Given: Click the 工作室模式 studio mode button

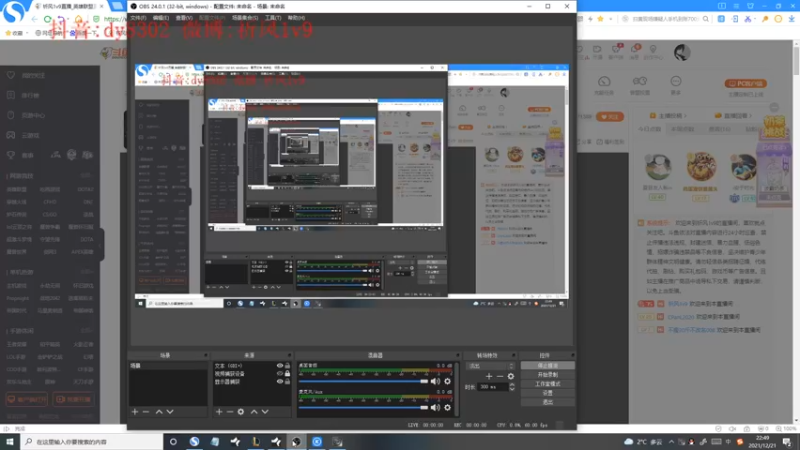Looking at the screenshot, I should pyautogui.click(x=547, y=384).
